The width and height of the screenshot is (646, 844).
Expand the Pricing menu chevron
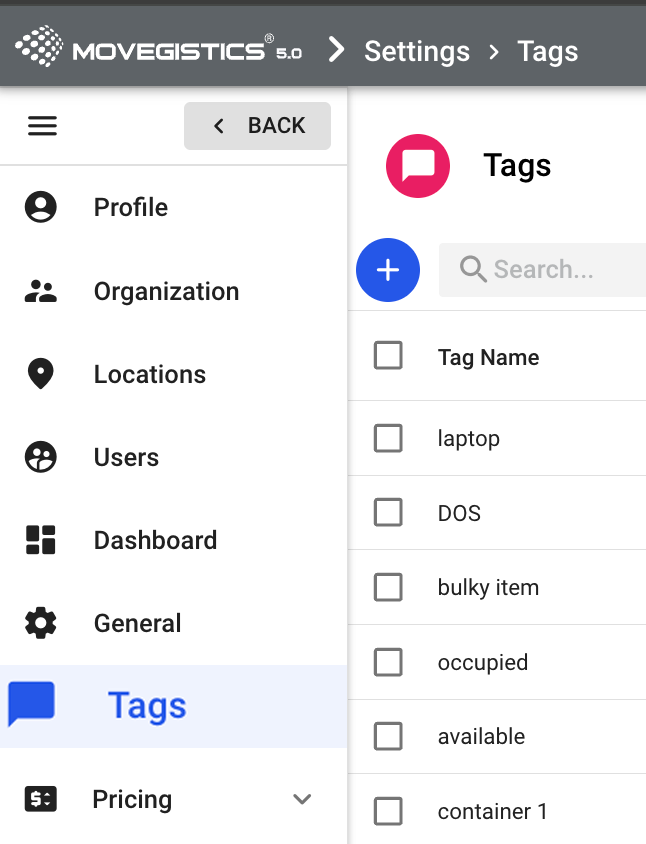(302, 799)
